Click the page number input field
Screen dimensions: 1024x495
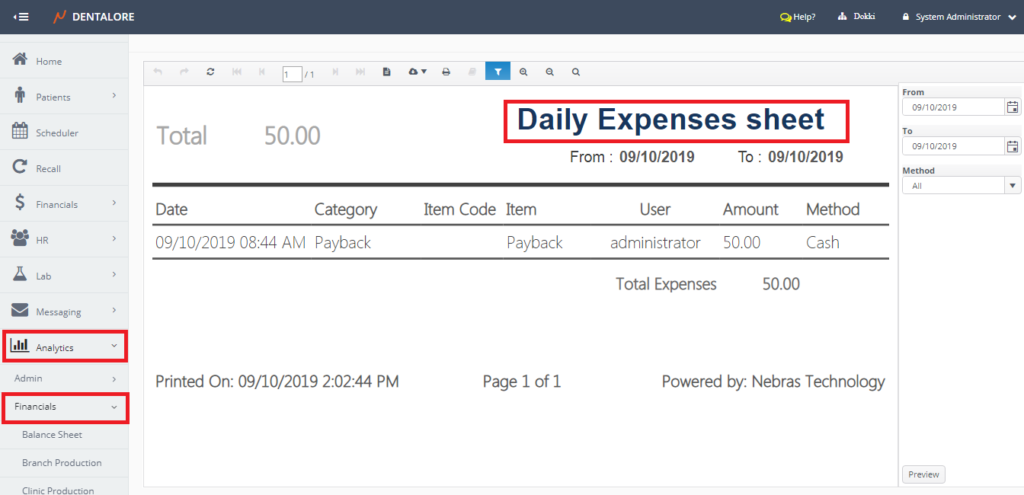(x=292, y=73)
